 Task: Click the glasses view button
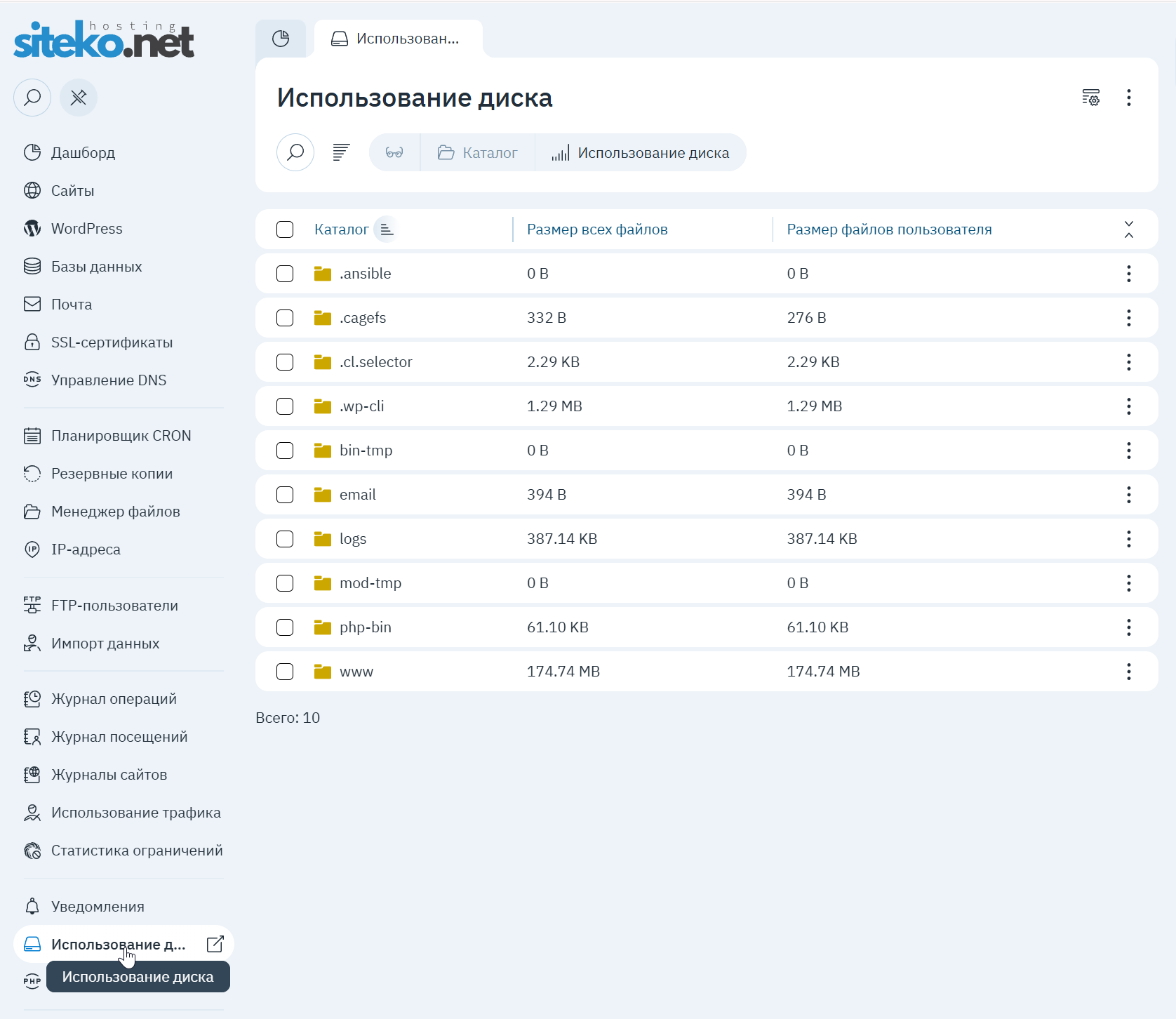(x=394, y=152)
